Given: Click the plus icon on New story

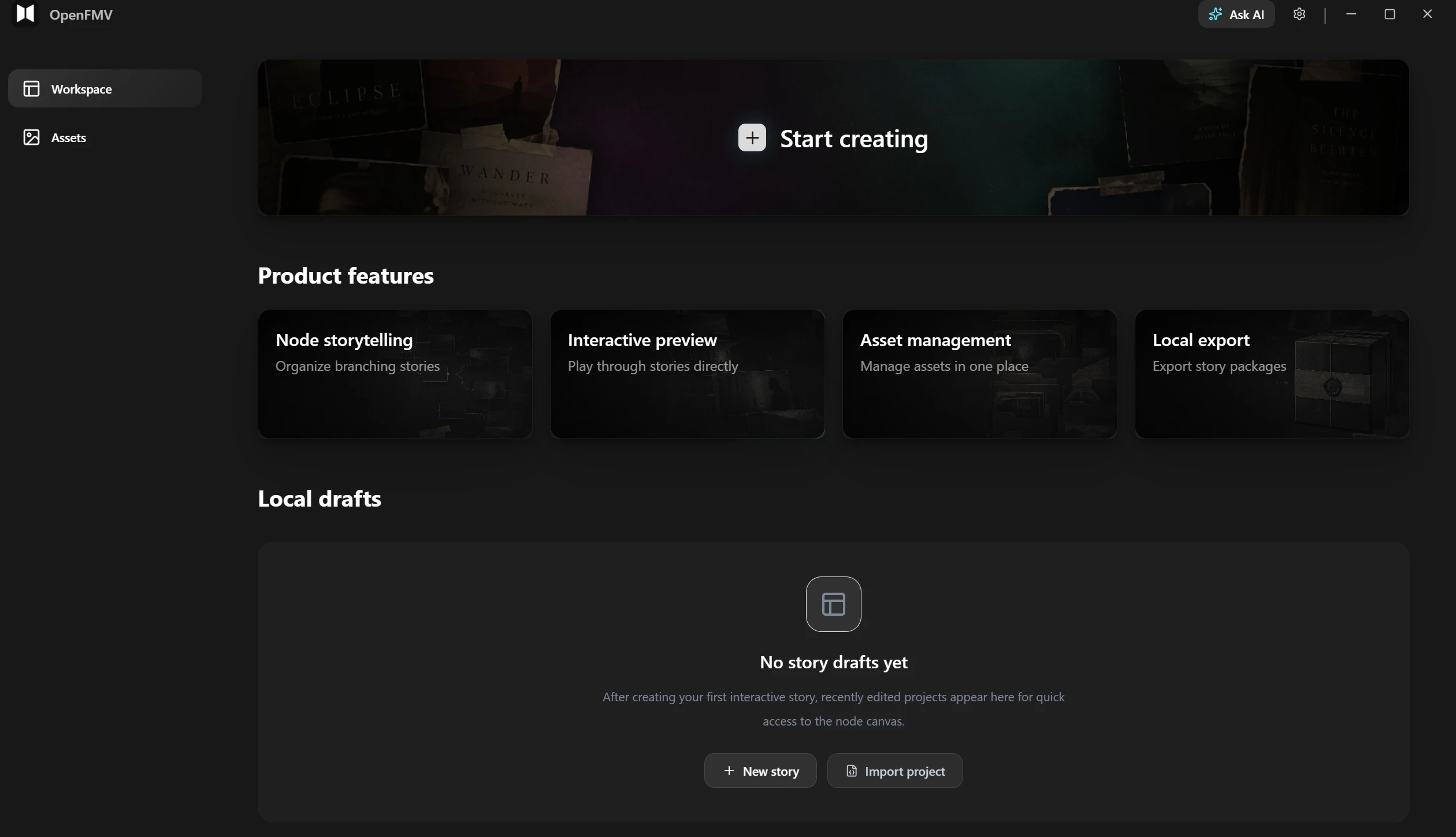Looking at the screenshot, I should pyautogui.click(x=729, y=771).
